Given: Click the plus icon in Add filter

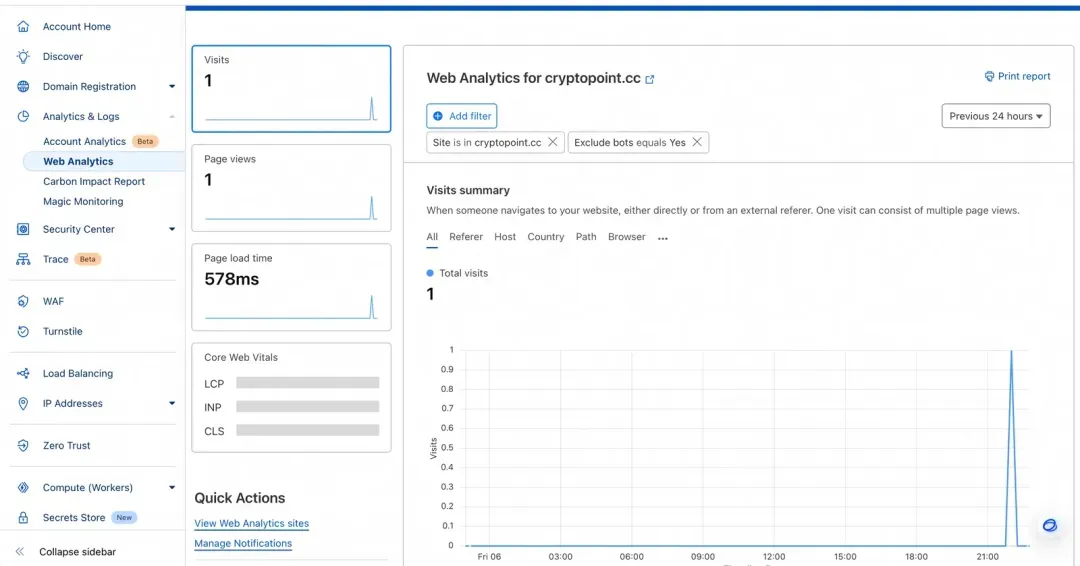Looking at the screenshot, I should (x=438, y=116).
